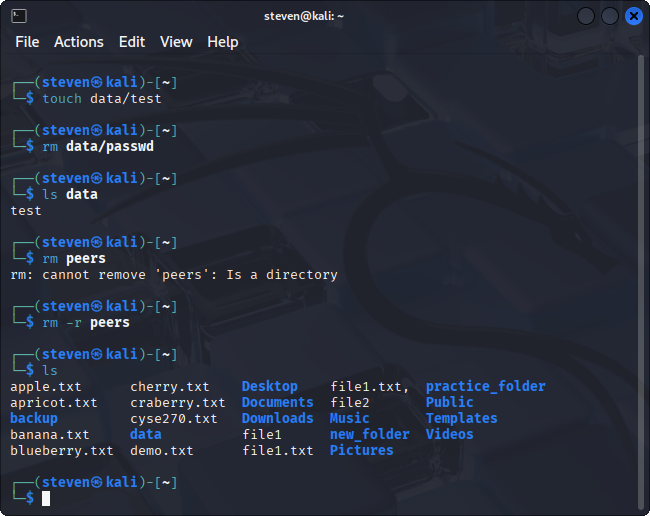
Task: Minimize the terminal window
Action: tap(587, 16)
